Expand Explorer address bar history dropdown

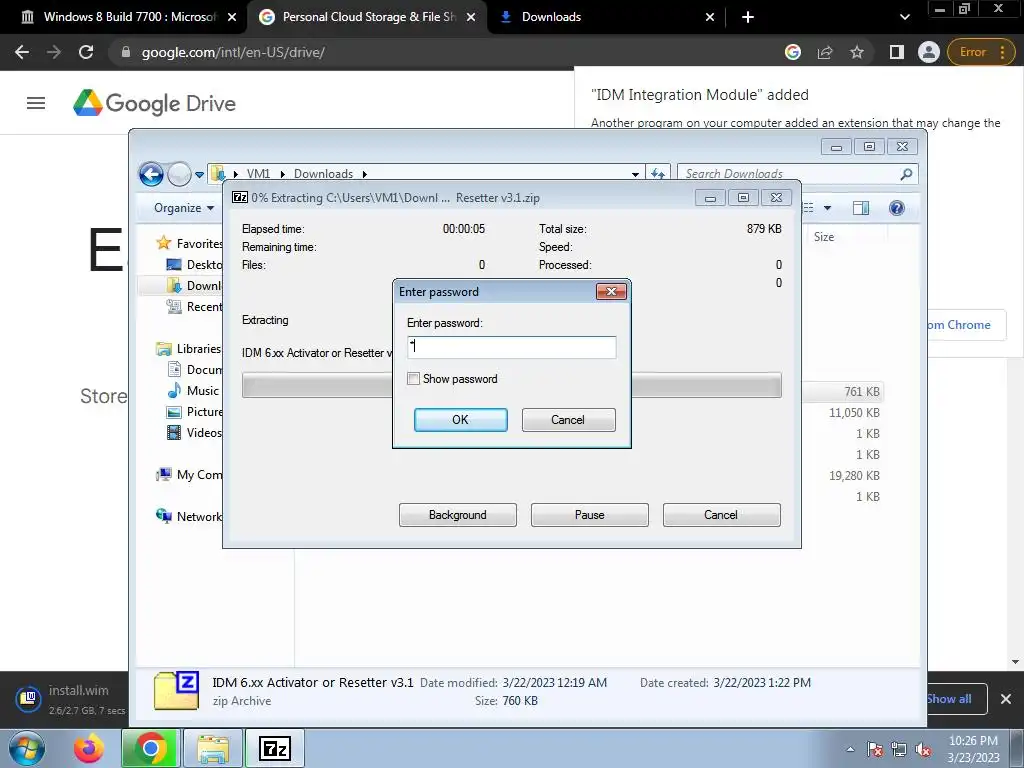[x=635, y=174]
